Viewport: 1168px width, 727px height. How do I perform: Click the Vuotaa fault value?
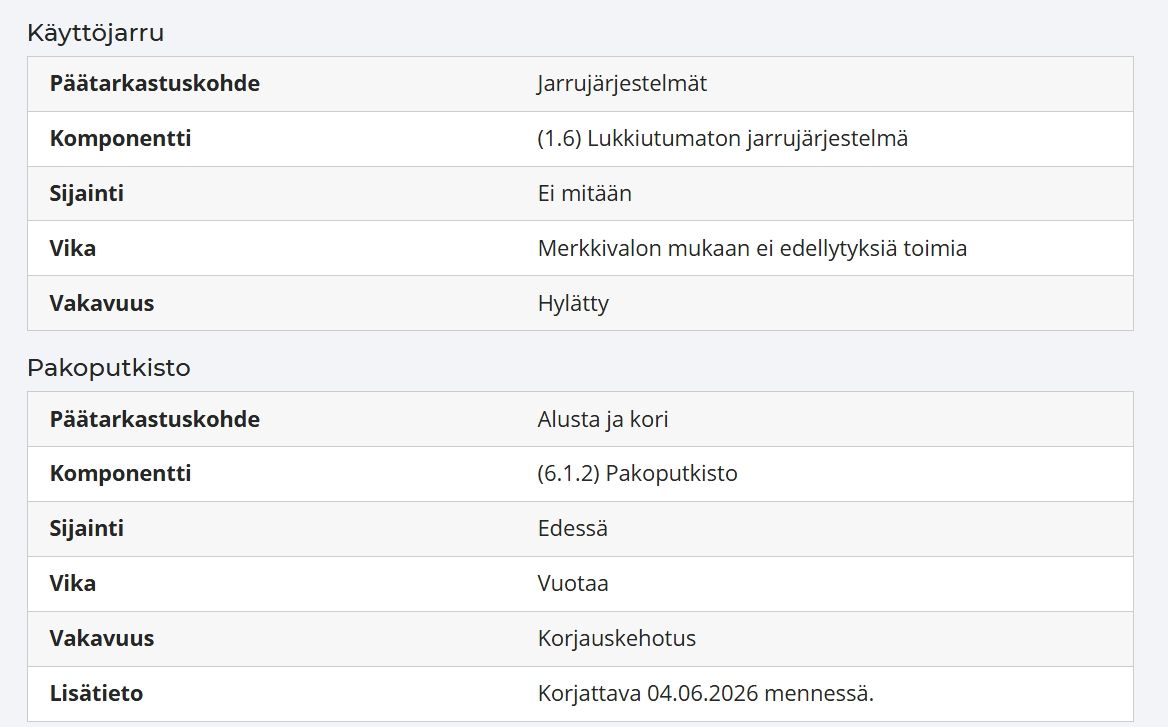573,584
